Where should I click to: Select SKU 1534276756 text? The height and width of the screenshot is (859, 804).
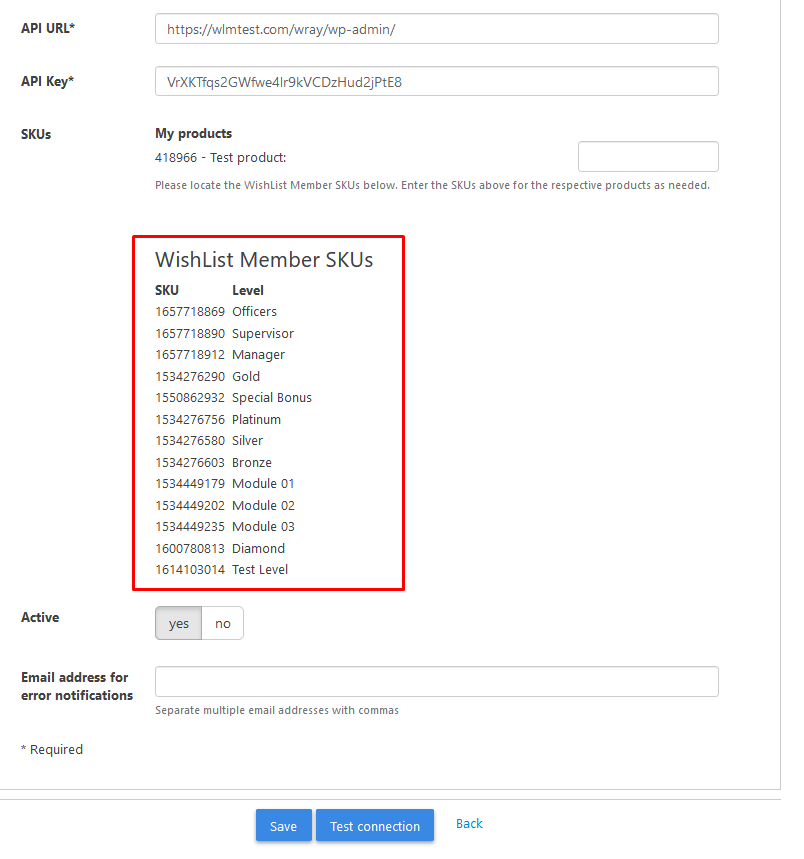190,419
